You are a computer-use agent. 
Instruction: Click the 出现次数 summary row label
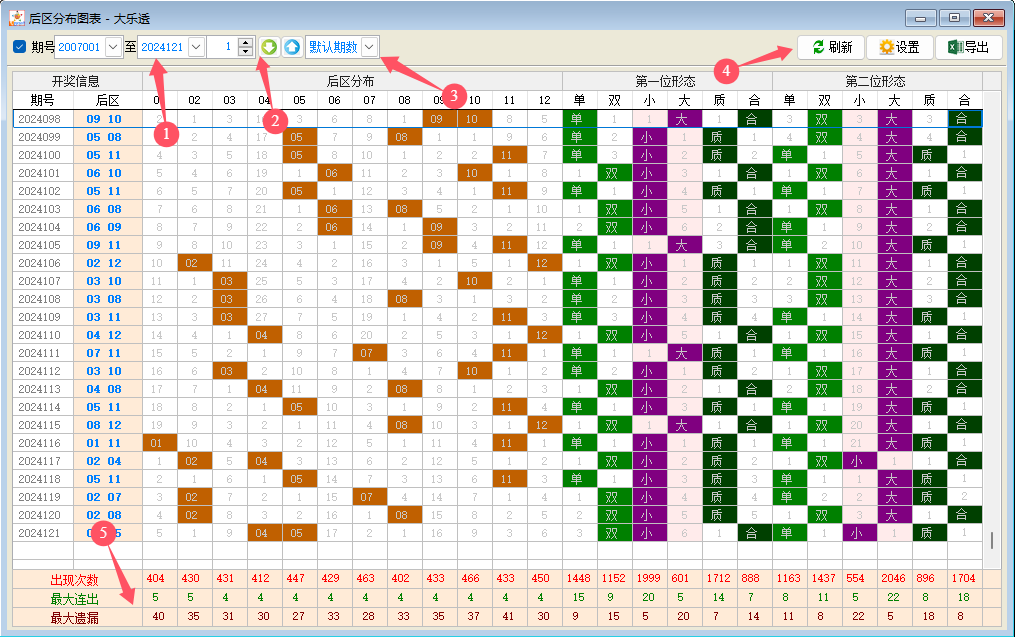74,579
